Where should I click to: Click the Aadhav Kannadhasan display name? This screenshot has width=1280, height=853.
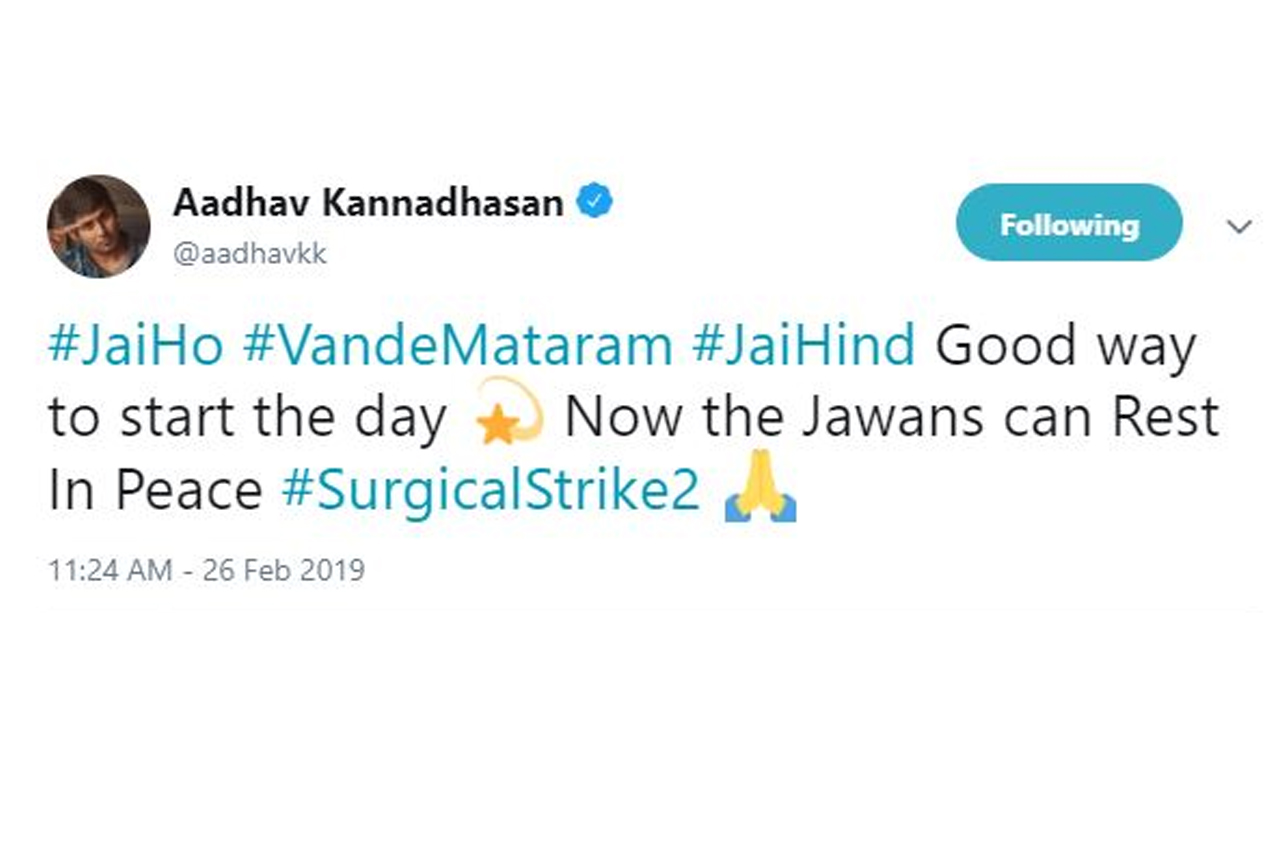[x=368, y=203]
